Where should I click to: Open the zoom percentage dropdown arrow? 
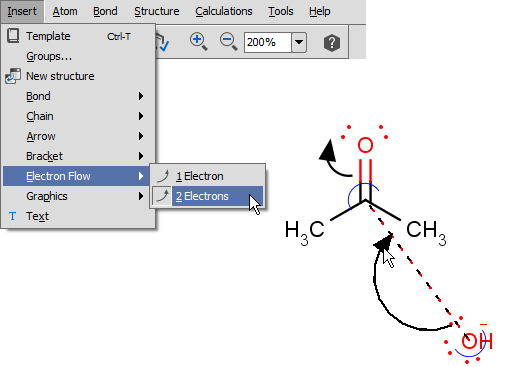coord(299,42)
